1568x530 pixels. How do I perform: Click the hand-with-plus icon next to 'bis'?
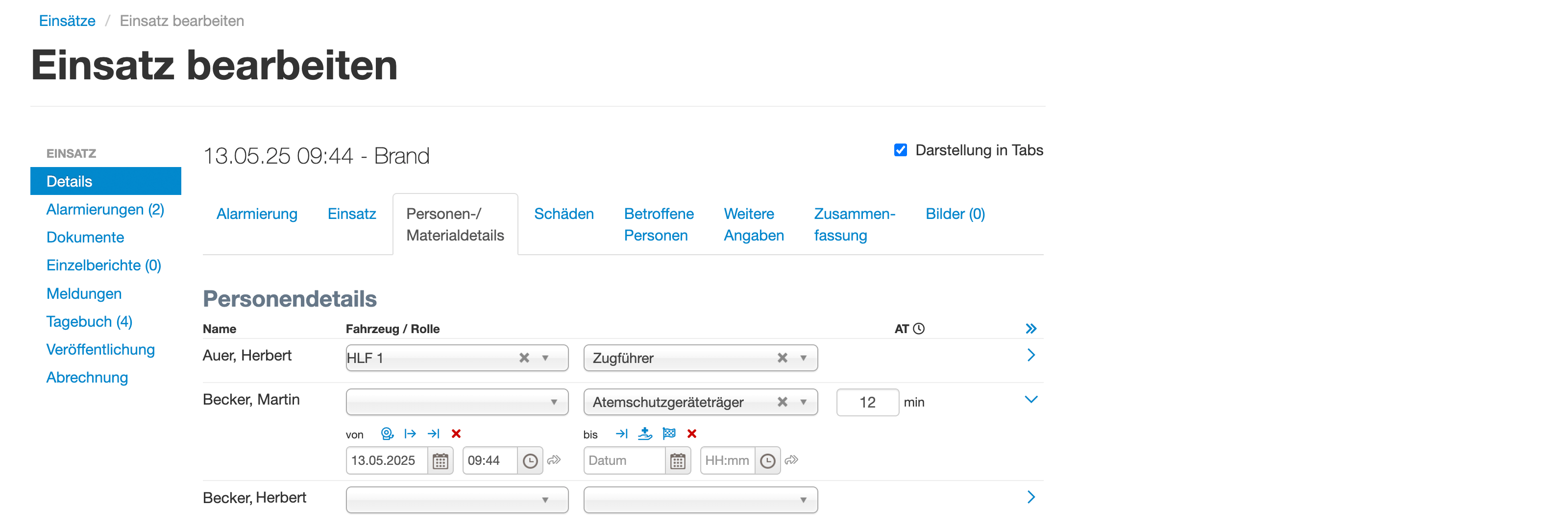point(645,433)
